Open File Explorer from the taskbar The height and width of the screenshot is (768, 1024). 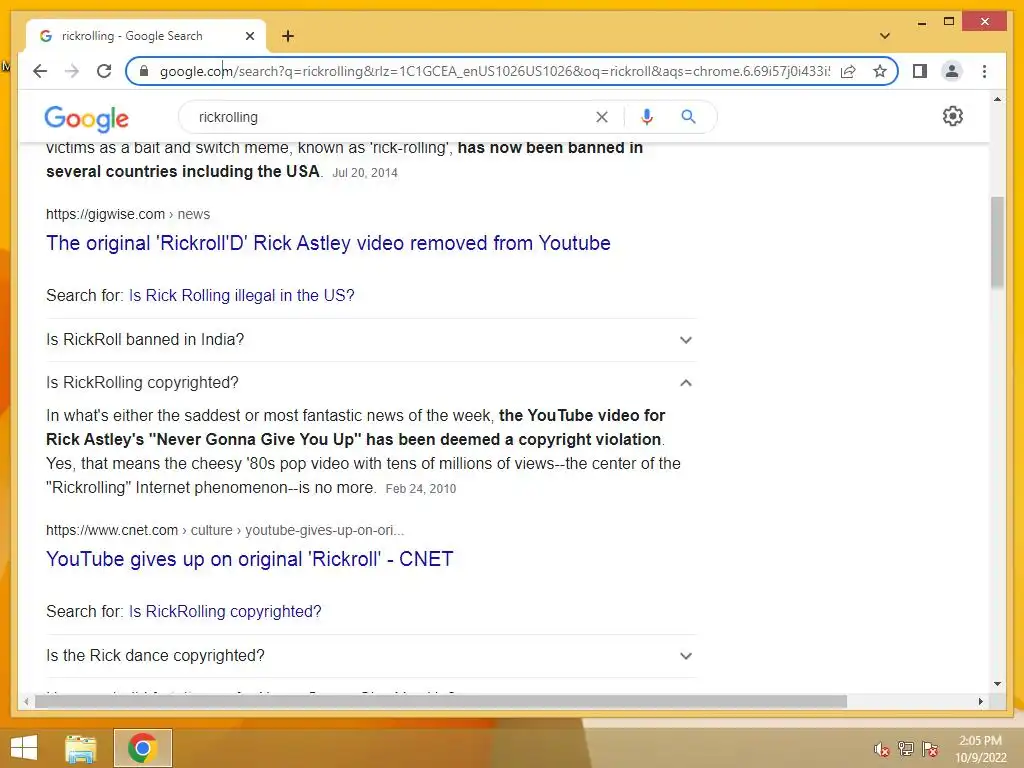coord(81,748)
